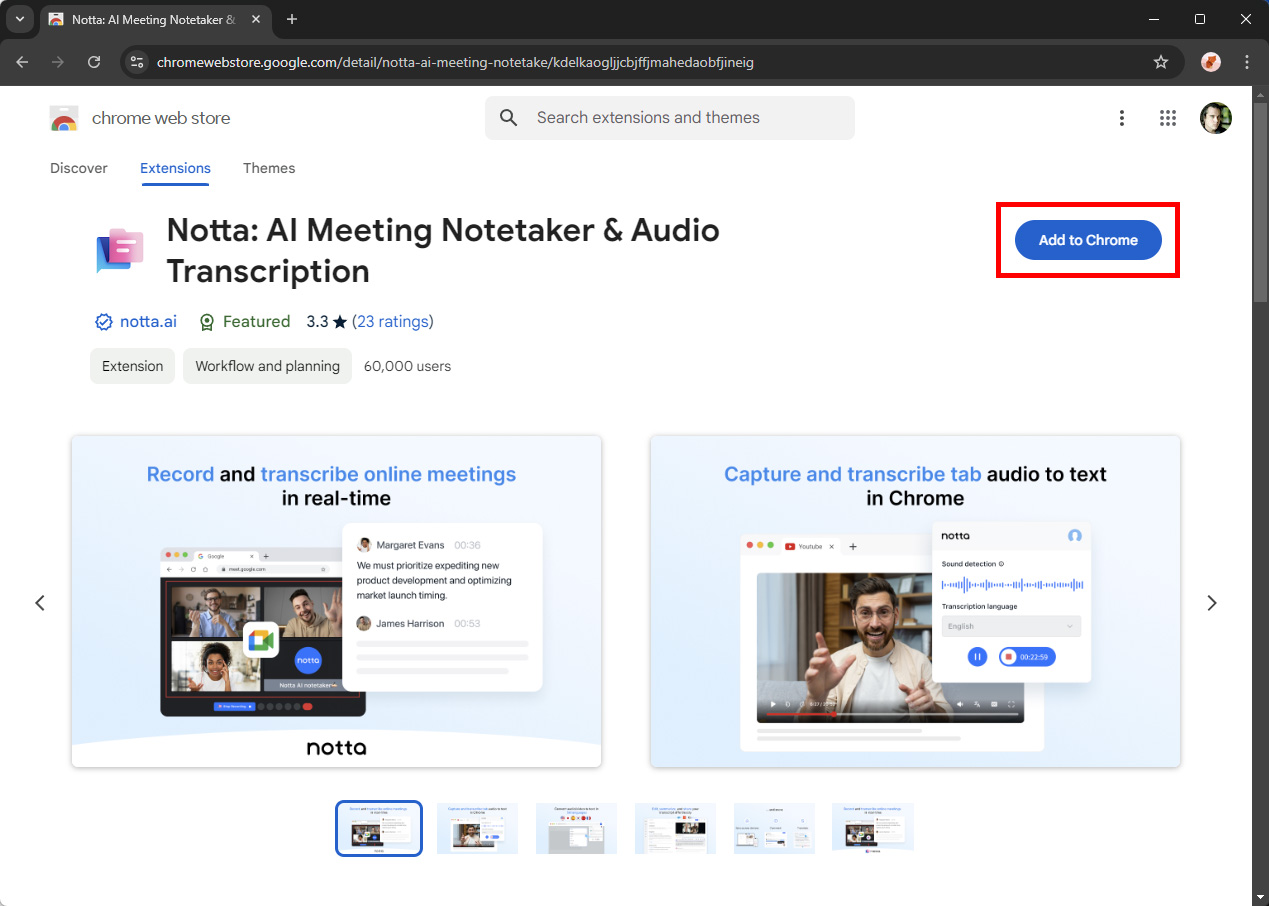This screenshot has width=1269, height=906.
Task: Open the Chrome three-dot menu
Action: (1247, 62)
